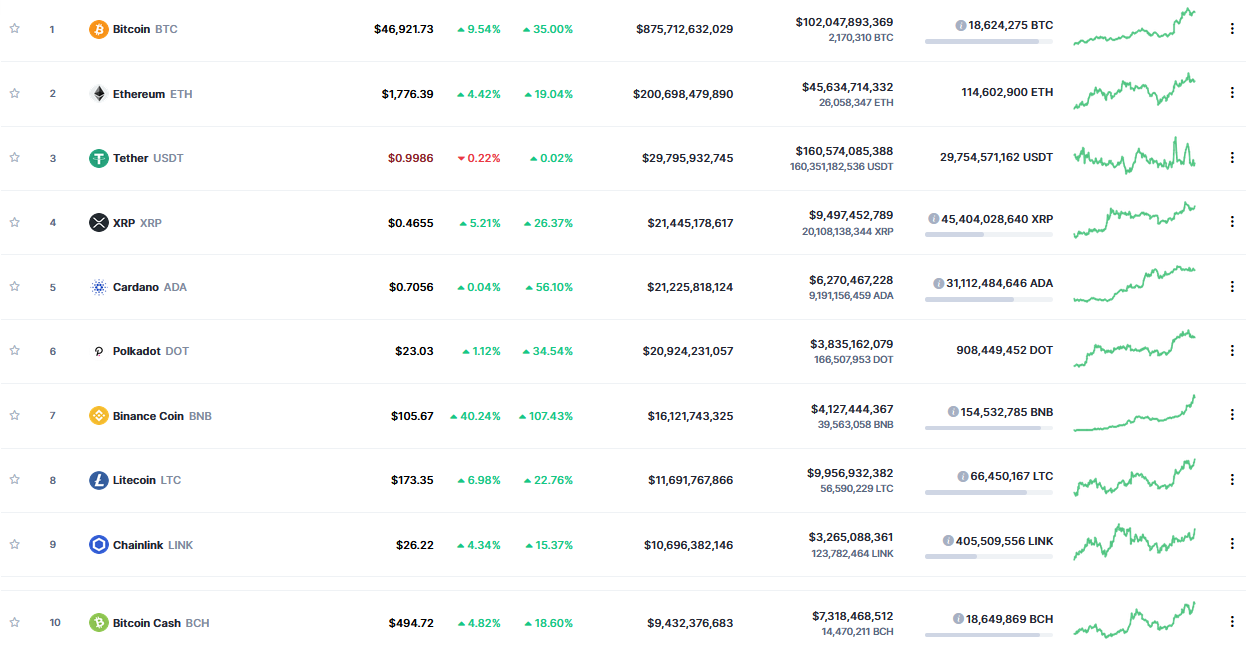Viewport: 1246px width, 652px height.
Task: Click the Tether green logo icon
Action: pyautogui.click(x=98, y=158)
